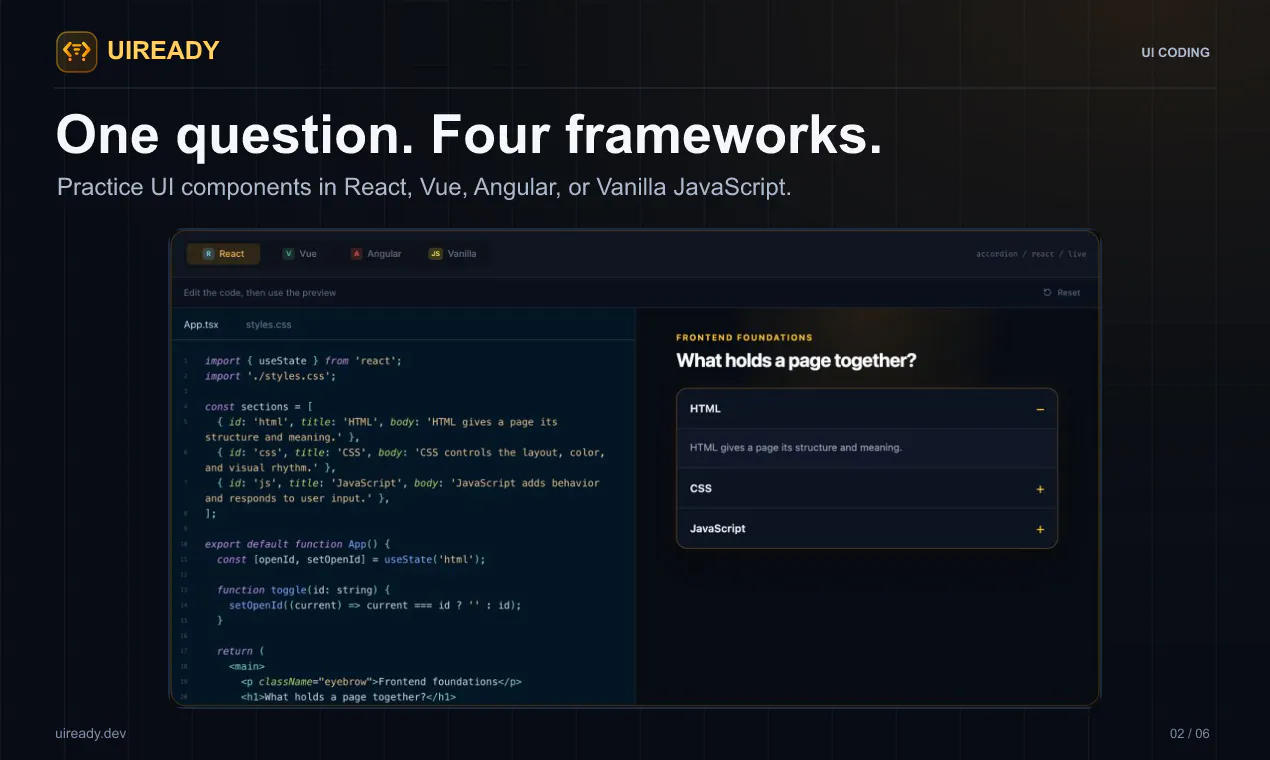This screenshot has width=1270, height=760.
Task: Switch to the Vanilla framework tab
Action: [453, 254]
